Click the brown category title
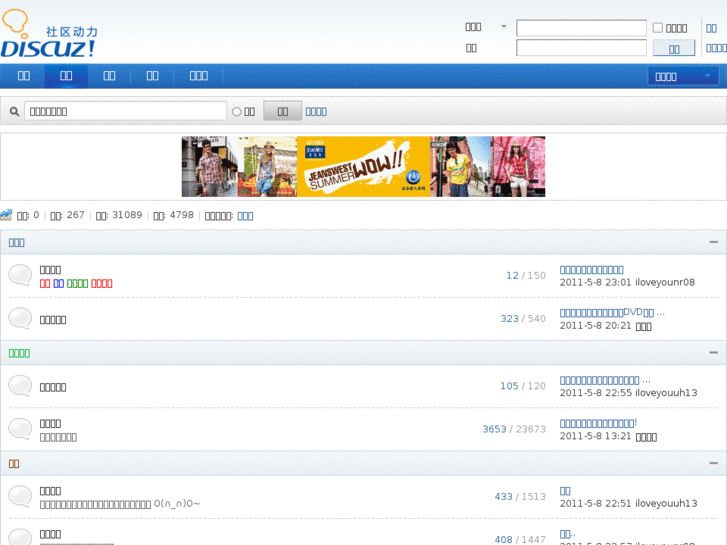This screenshot has width=727, height=545. click(x=14, y=464)
